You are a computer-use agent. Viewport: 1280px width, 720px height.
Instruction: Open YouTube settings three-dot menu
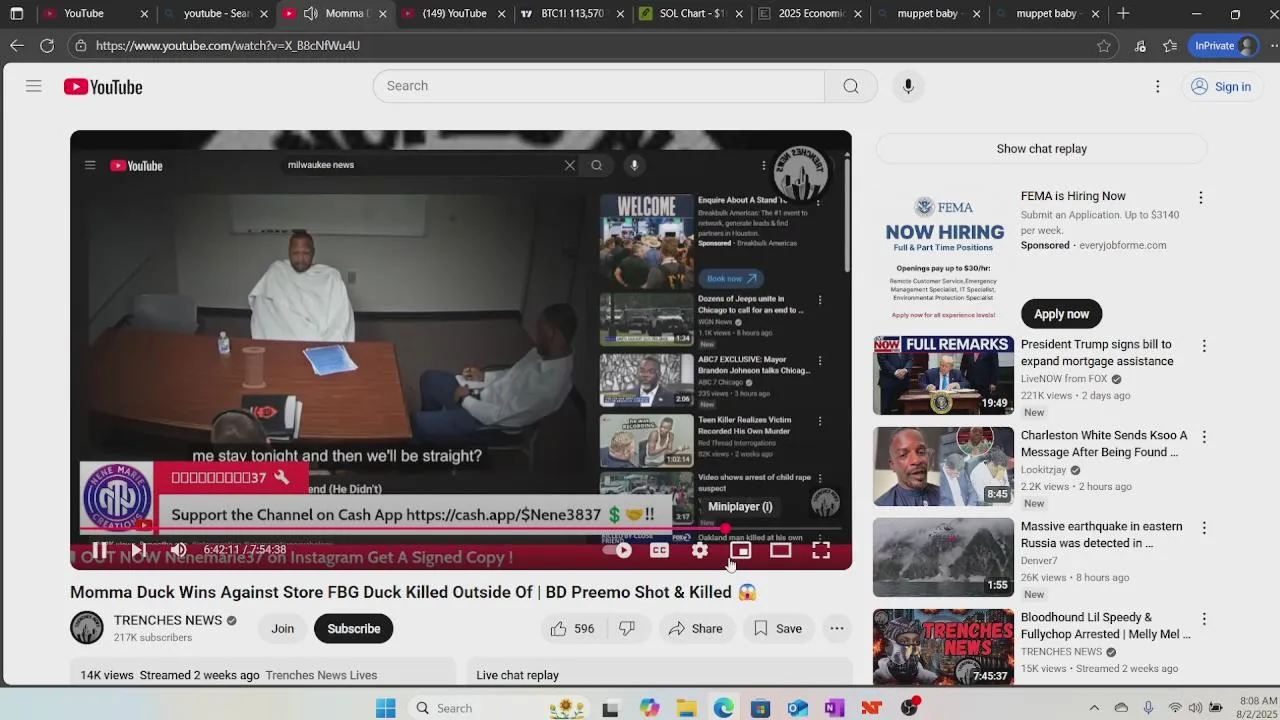click(x=1158, y=87)
